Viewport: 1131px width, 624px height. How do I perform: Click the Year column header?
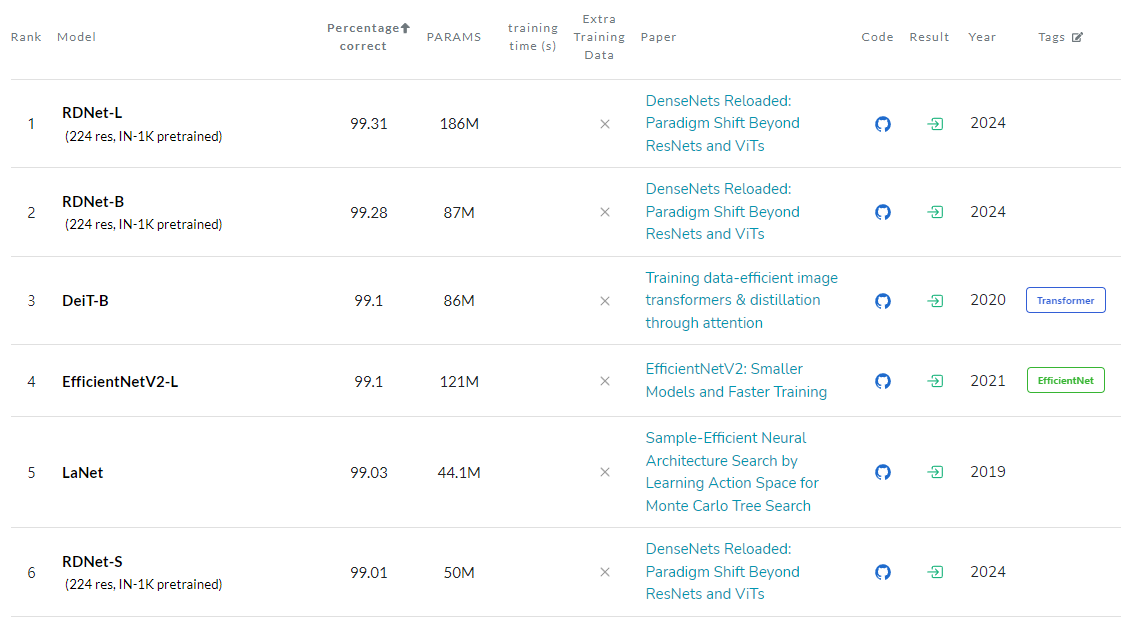(x=981, y=37)
